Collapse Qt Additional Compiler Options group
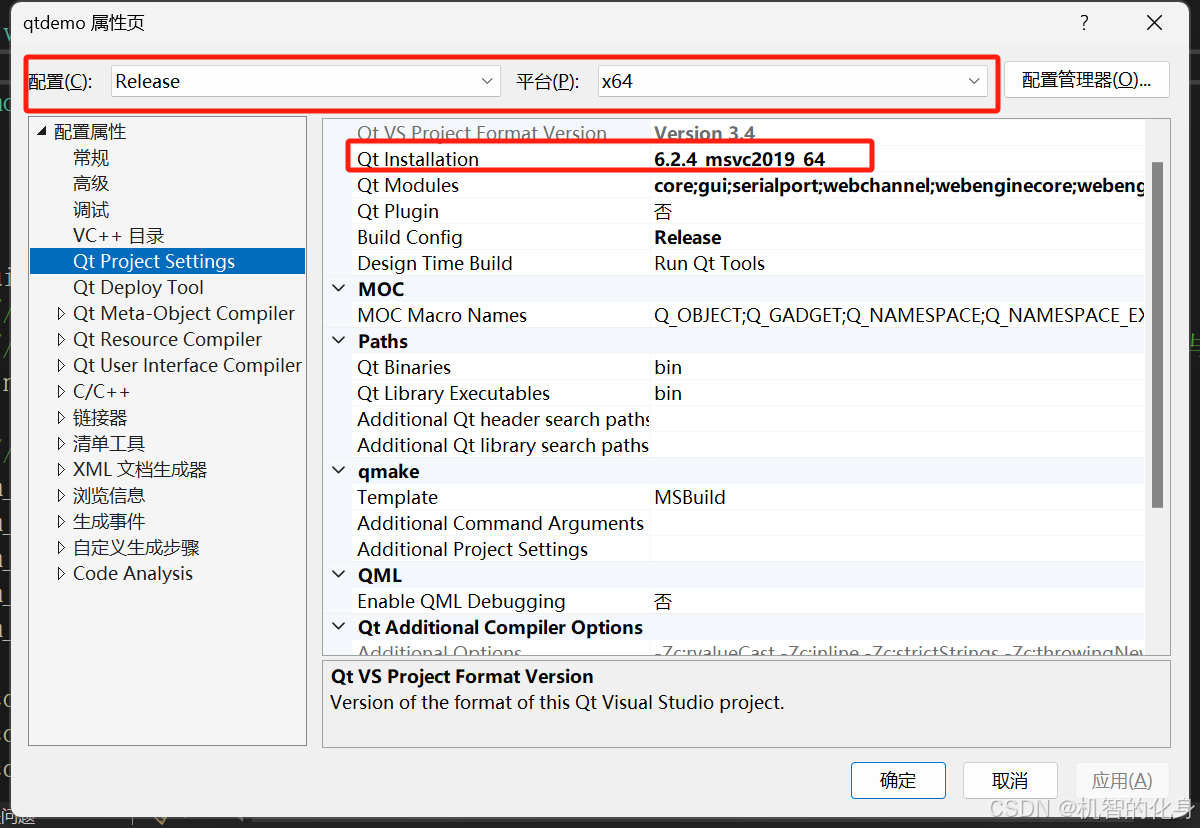1200x828 pixels. pos(338,627)
